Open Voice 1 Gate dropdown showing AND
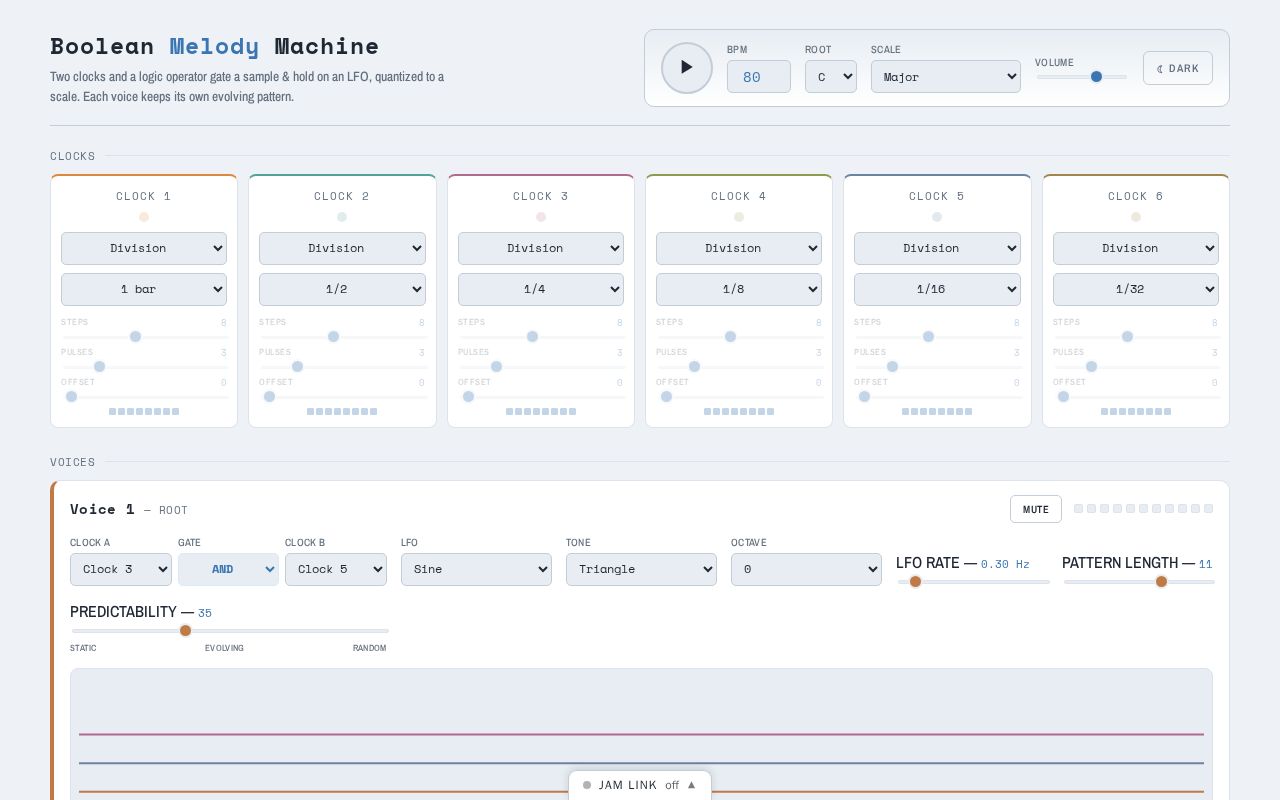 pos(228,569)
